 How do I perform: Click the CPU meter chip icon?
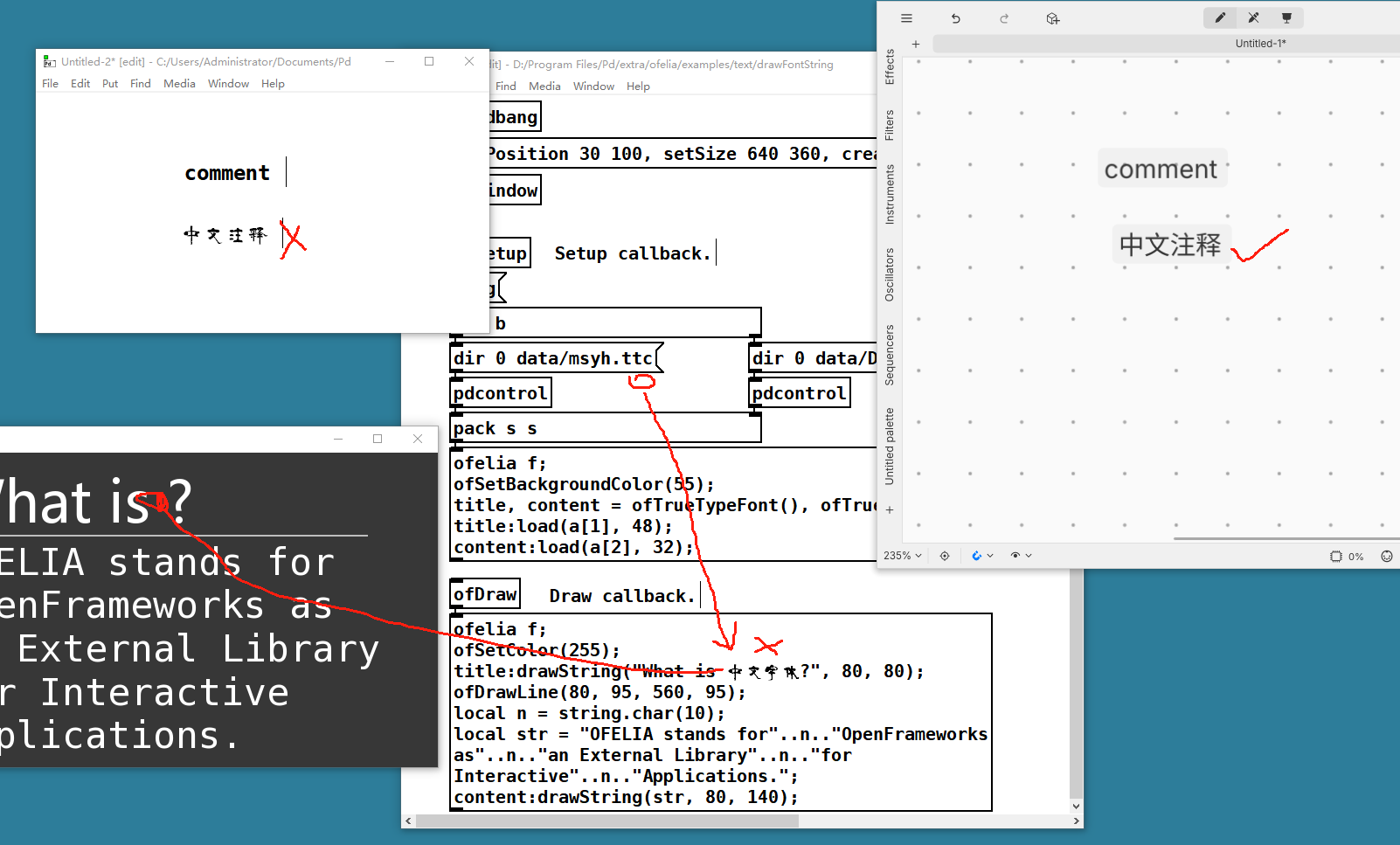point(1336,557)
